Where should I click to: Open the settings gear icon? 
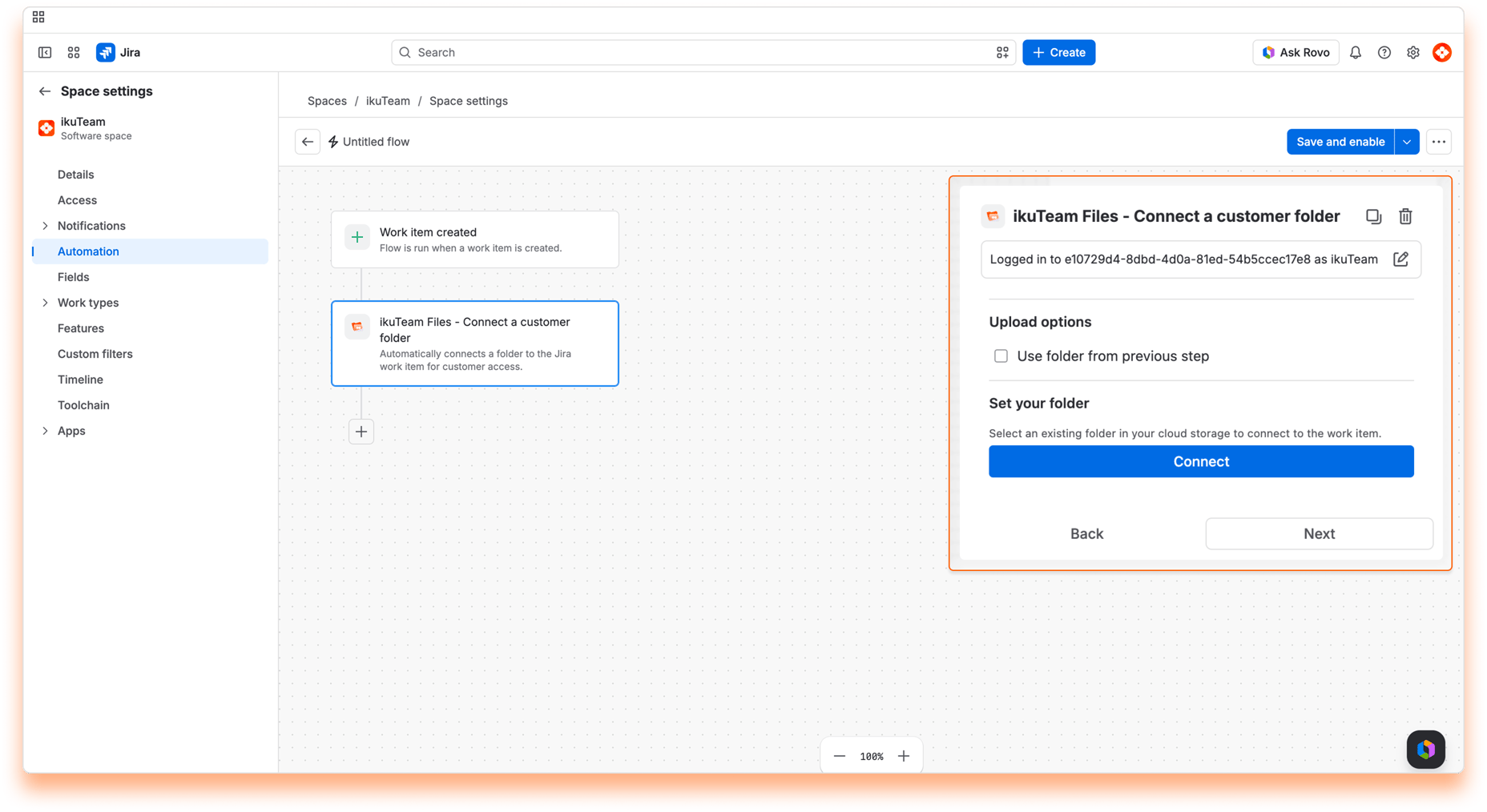pyautogui.click(x=1413, y=52)
